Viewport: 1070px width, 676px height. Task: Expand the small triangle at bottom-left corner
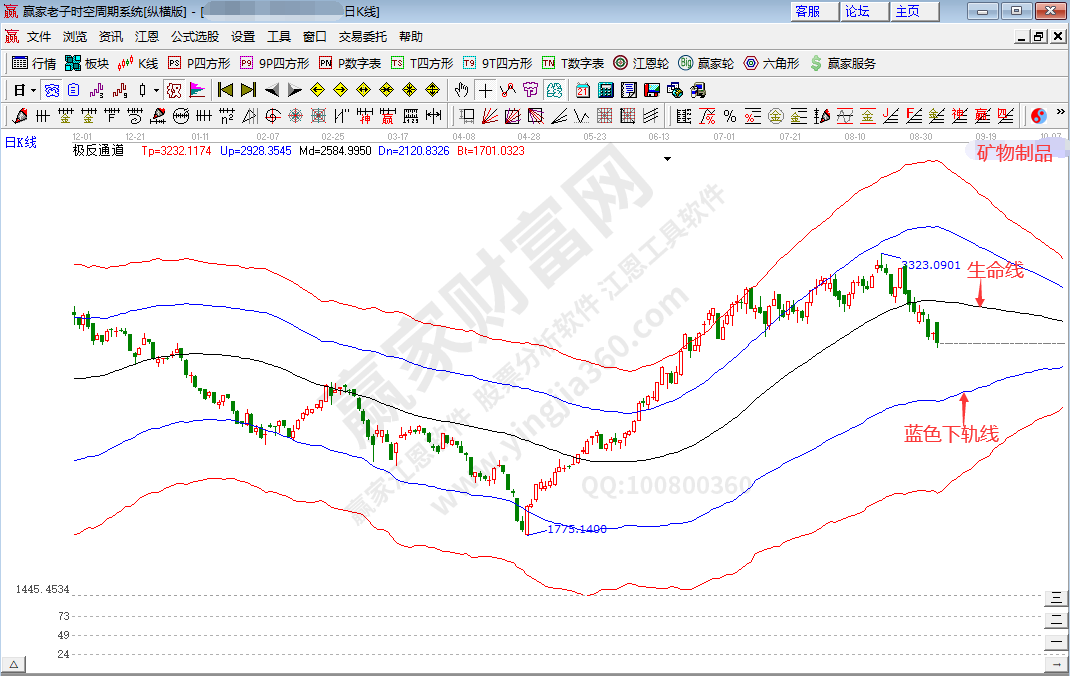point(14,664)
